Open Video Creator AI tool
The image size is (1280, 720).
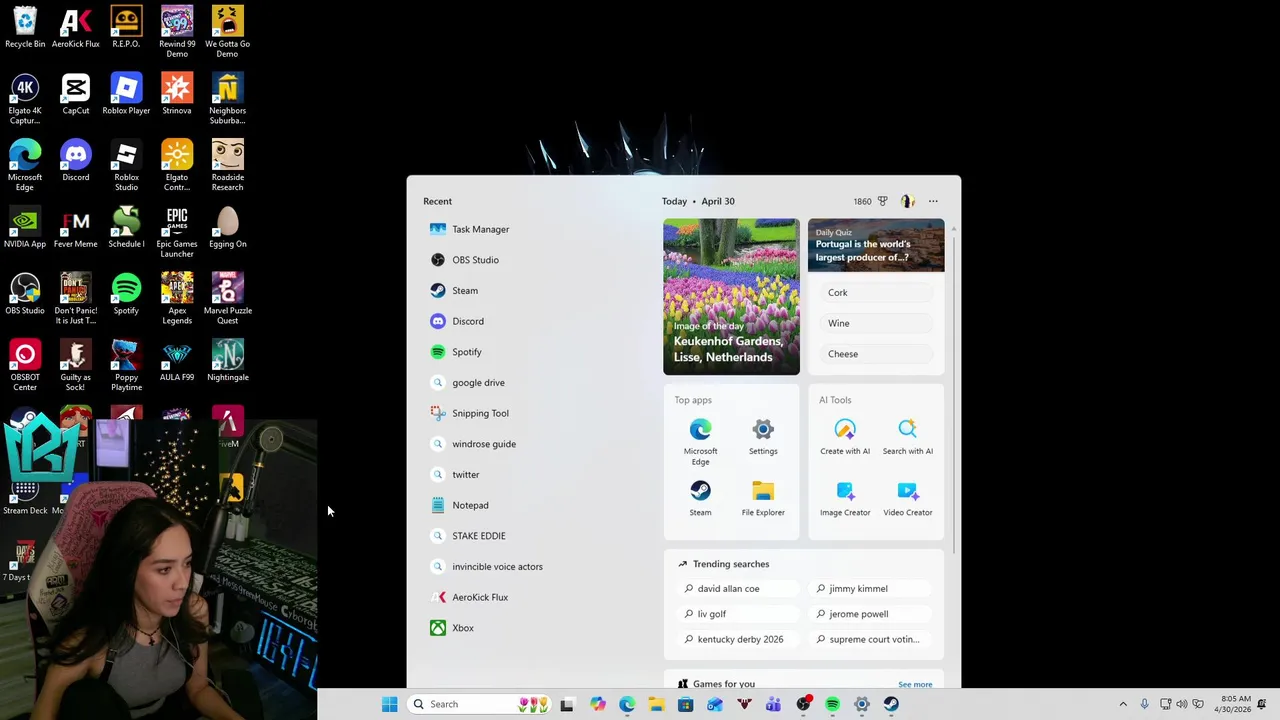(908, 498)
